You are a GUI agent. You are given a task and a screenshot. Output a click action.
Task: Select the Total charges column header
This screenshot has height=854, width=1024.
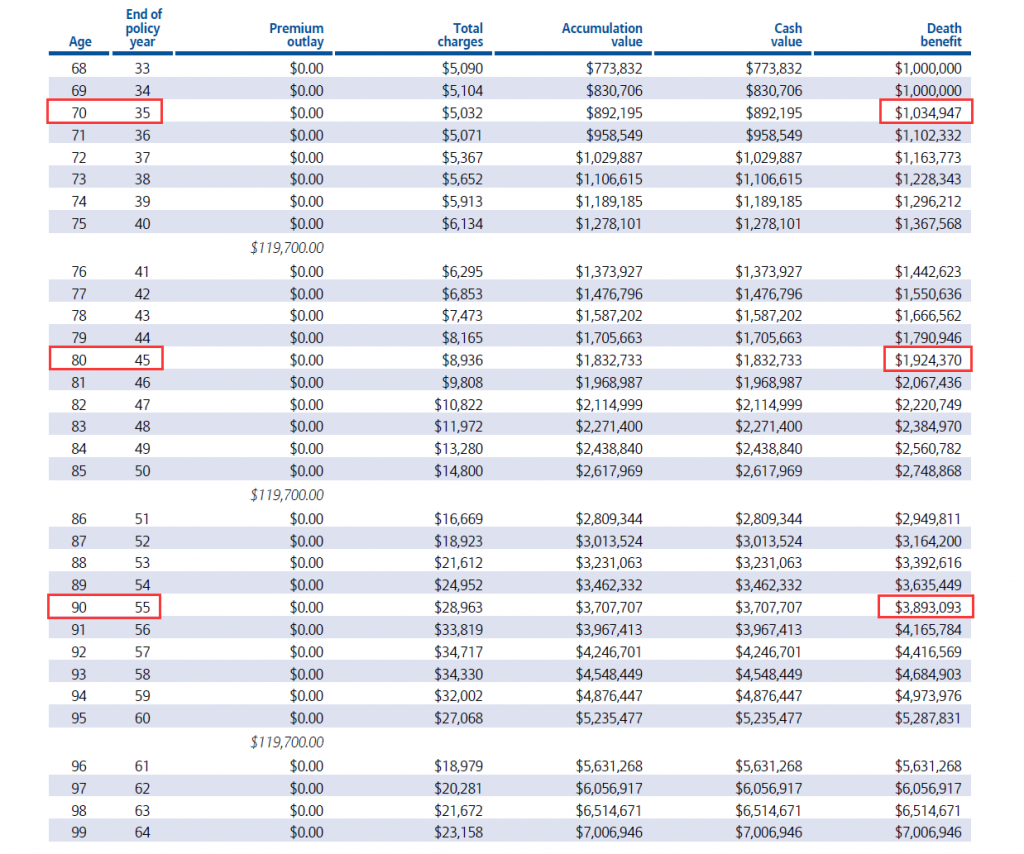(x=460, y=35)
